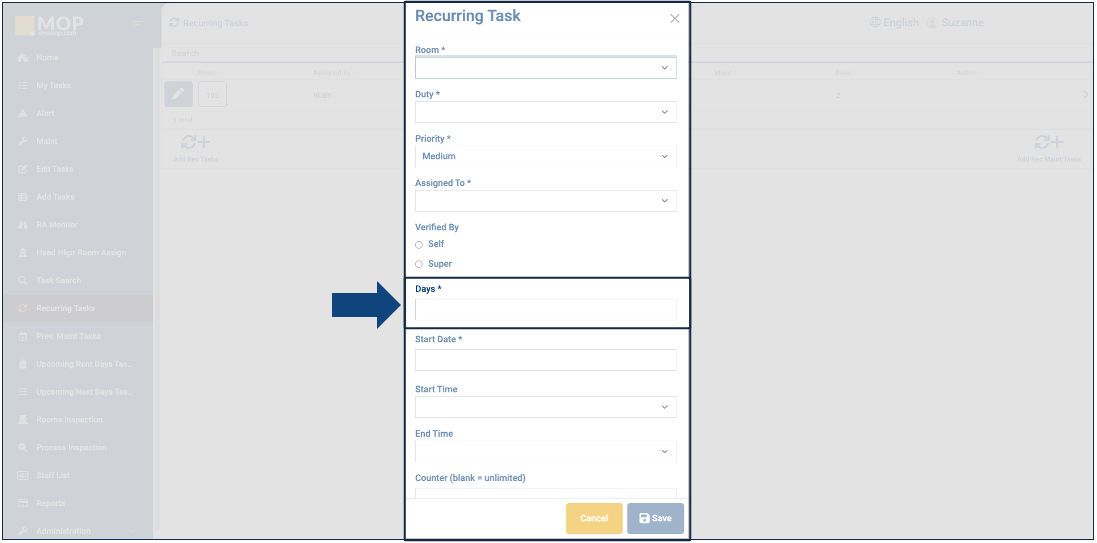1097x543 pixels.
Task: Click the Home icon in sidebar
Action: (x=22, y=58)
